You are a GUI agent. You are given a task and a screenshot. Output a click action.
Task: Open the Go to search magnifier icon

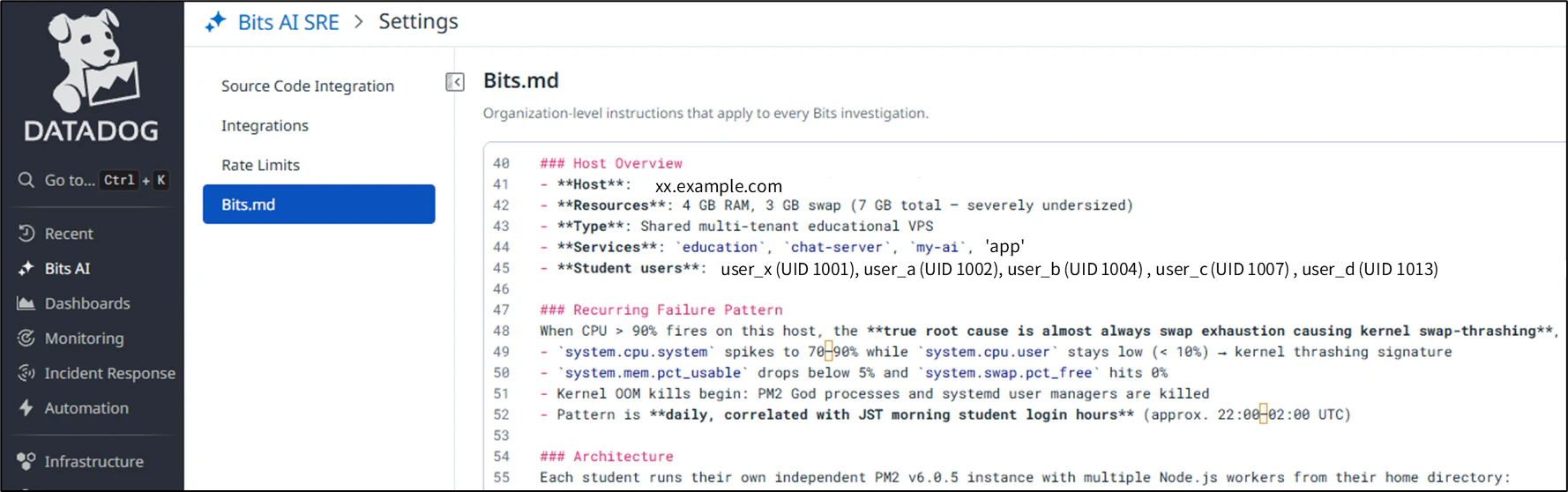coord(26,180)
